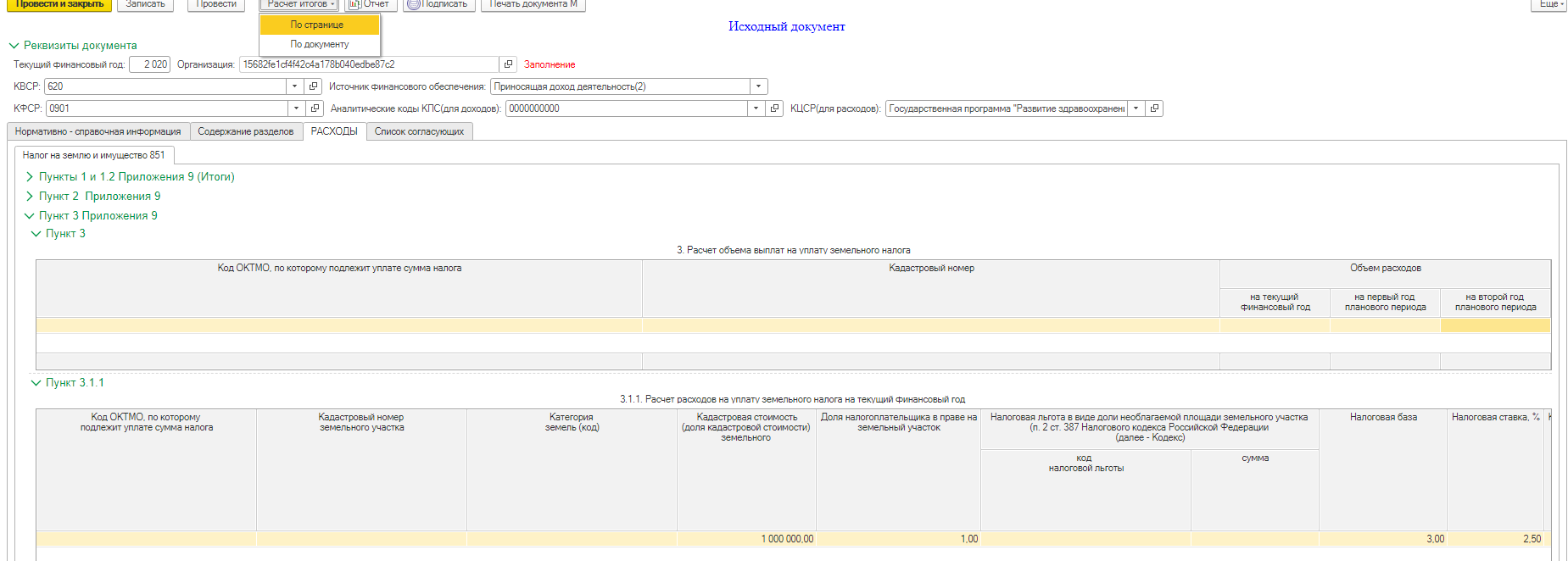Viewport: 1568px width, 561px height.
Task: Open the КВСР dropdown arrow
Action: (294, 86)
